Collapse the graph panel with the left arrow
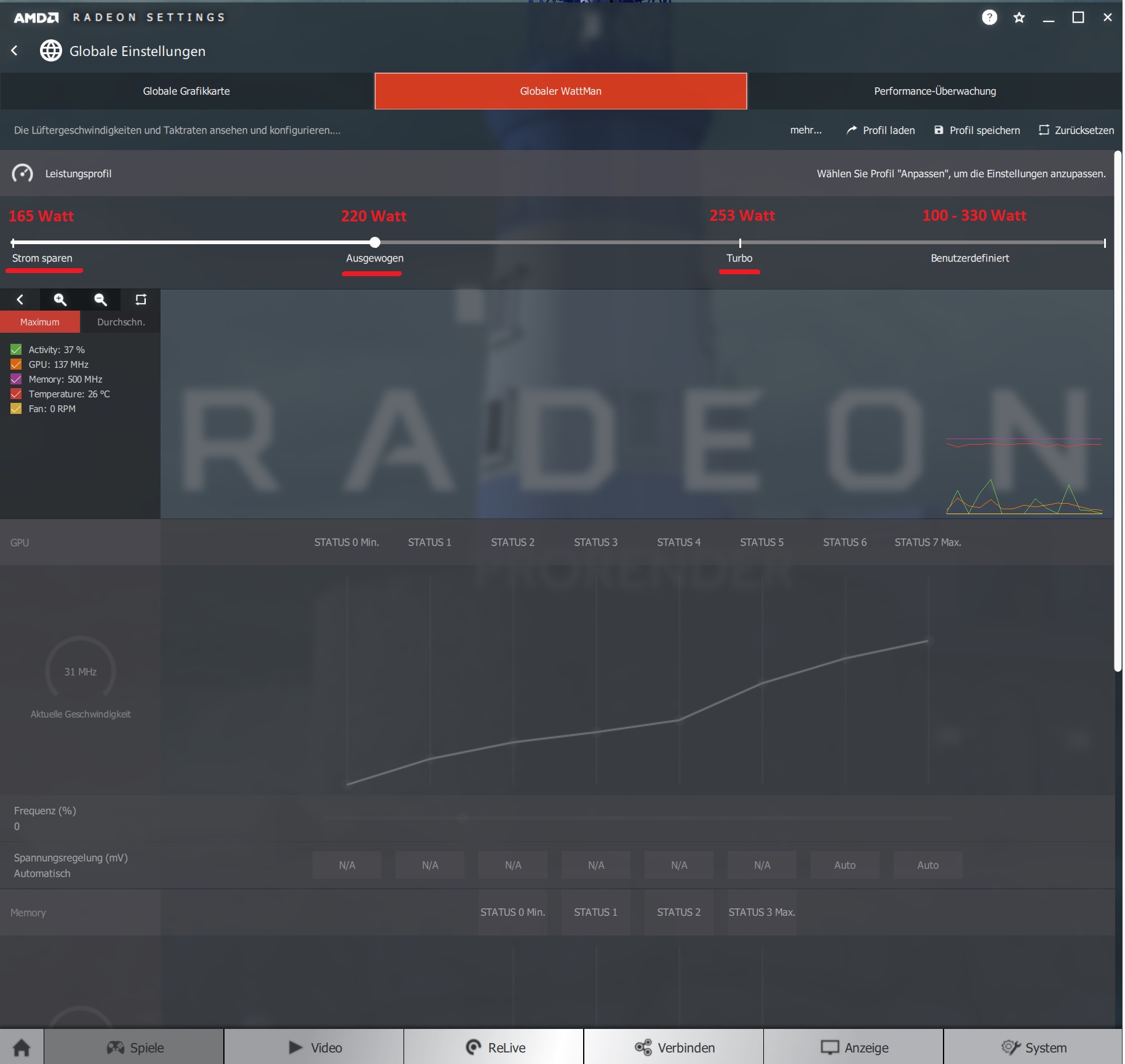This screenshot has width=1125, height=1064. [20, 300]
